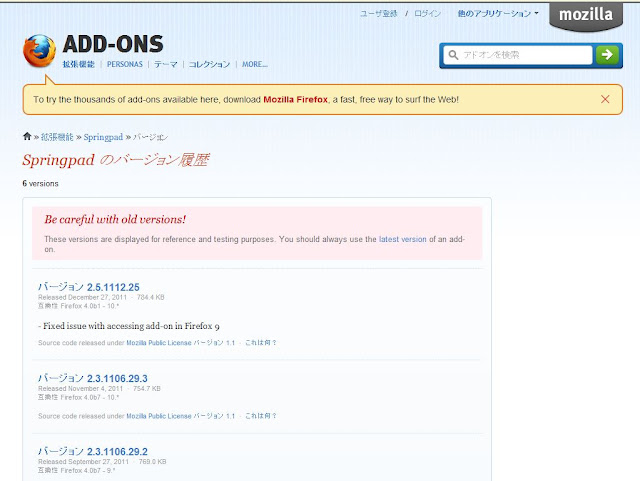
Task: Click the Firefox logo icon
Action: coord(39,51)
